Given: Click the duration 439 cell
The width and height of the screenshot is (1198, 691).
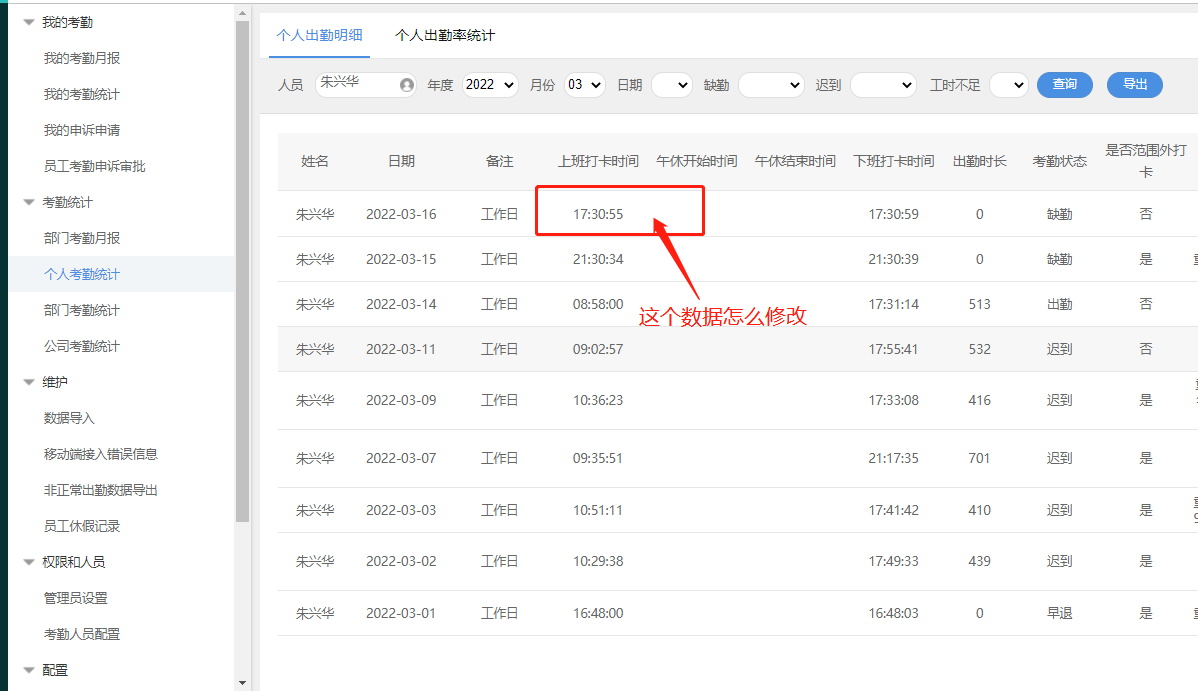Looking at the screenshot, I should [979, 561].
